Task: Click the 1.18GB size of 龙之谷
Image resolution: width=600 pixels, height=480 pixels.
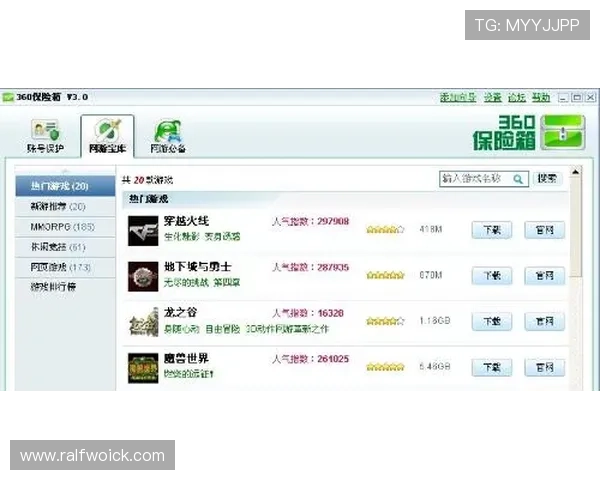Action: pos(435,321)
